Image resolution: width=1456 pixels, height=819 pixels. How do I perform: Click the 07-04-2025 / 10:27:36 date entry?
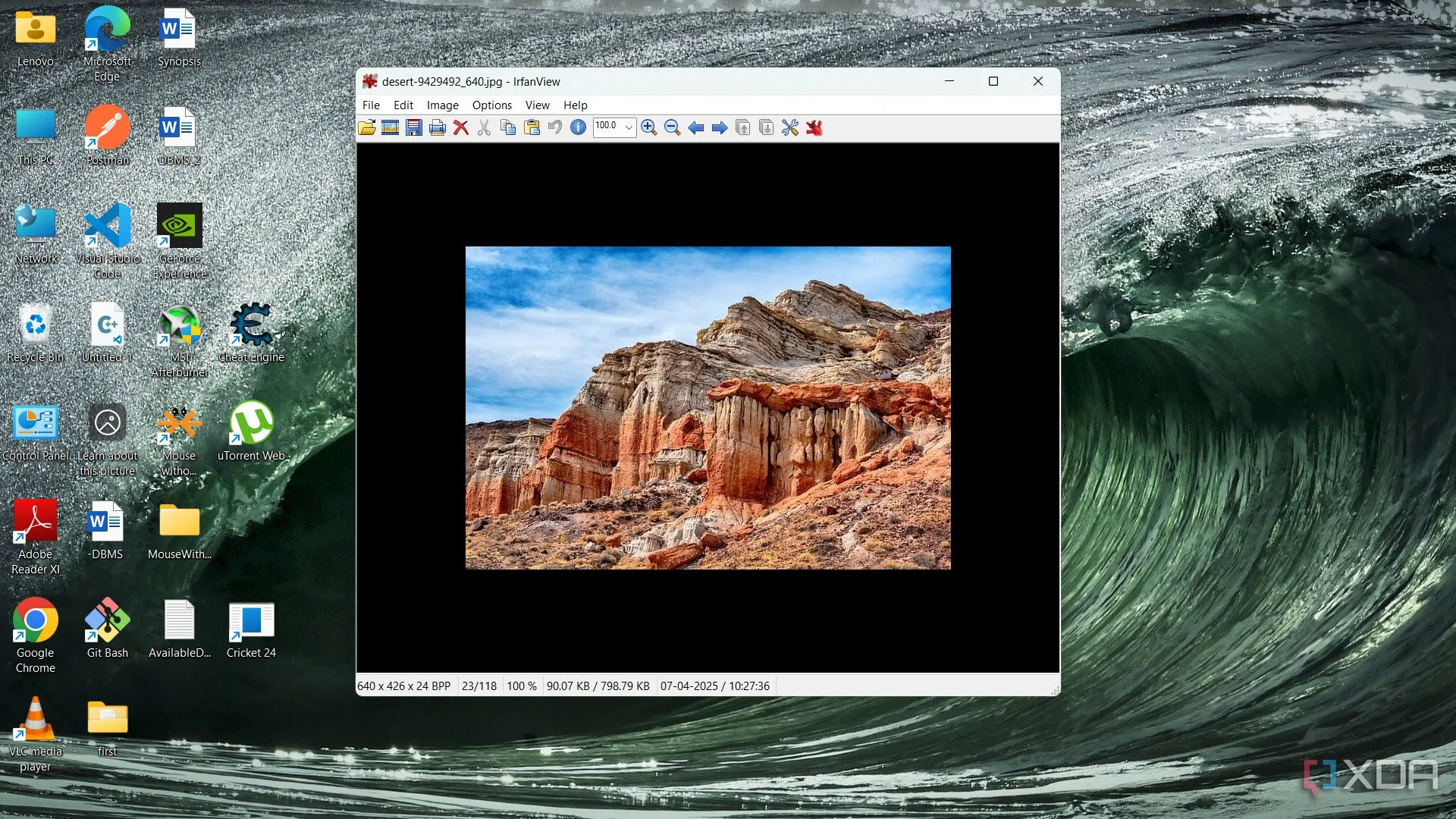click(715, 686)
